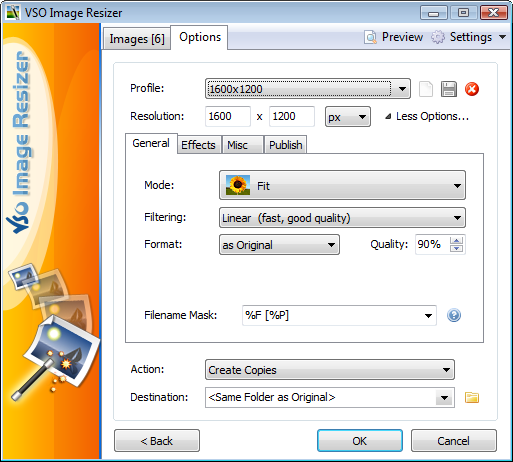Expand the Settings menu arrow
Image resolution: width=513 pixels, height=462 pixels.
[502, 37]
